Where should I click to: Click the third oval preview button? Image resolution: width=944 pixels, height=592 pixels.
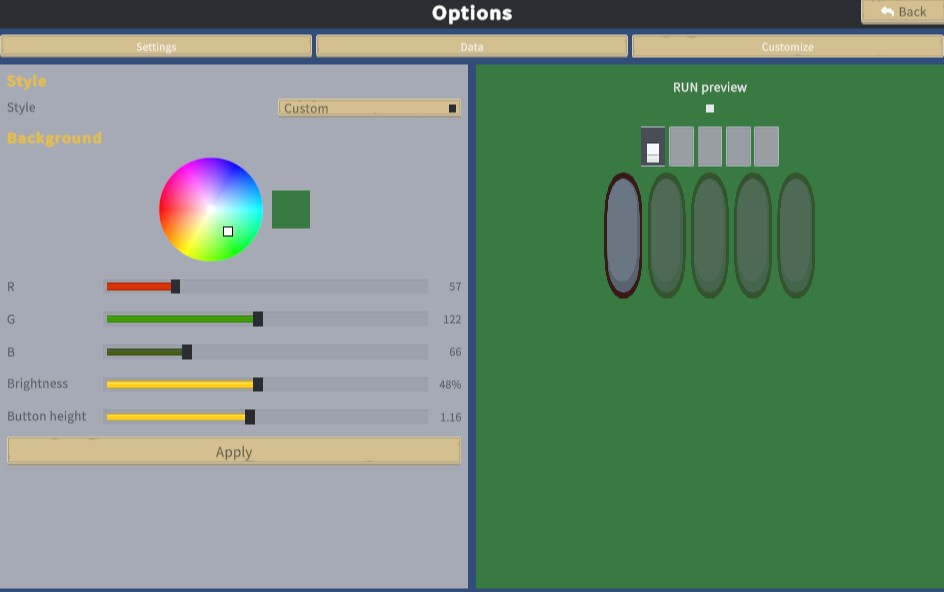[x=710, y=235]
